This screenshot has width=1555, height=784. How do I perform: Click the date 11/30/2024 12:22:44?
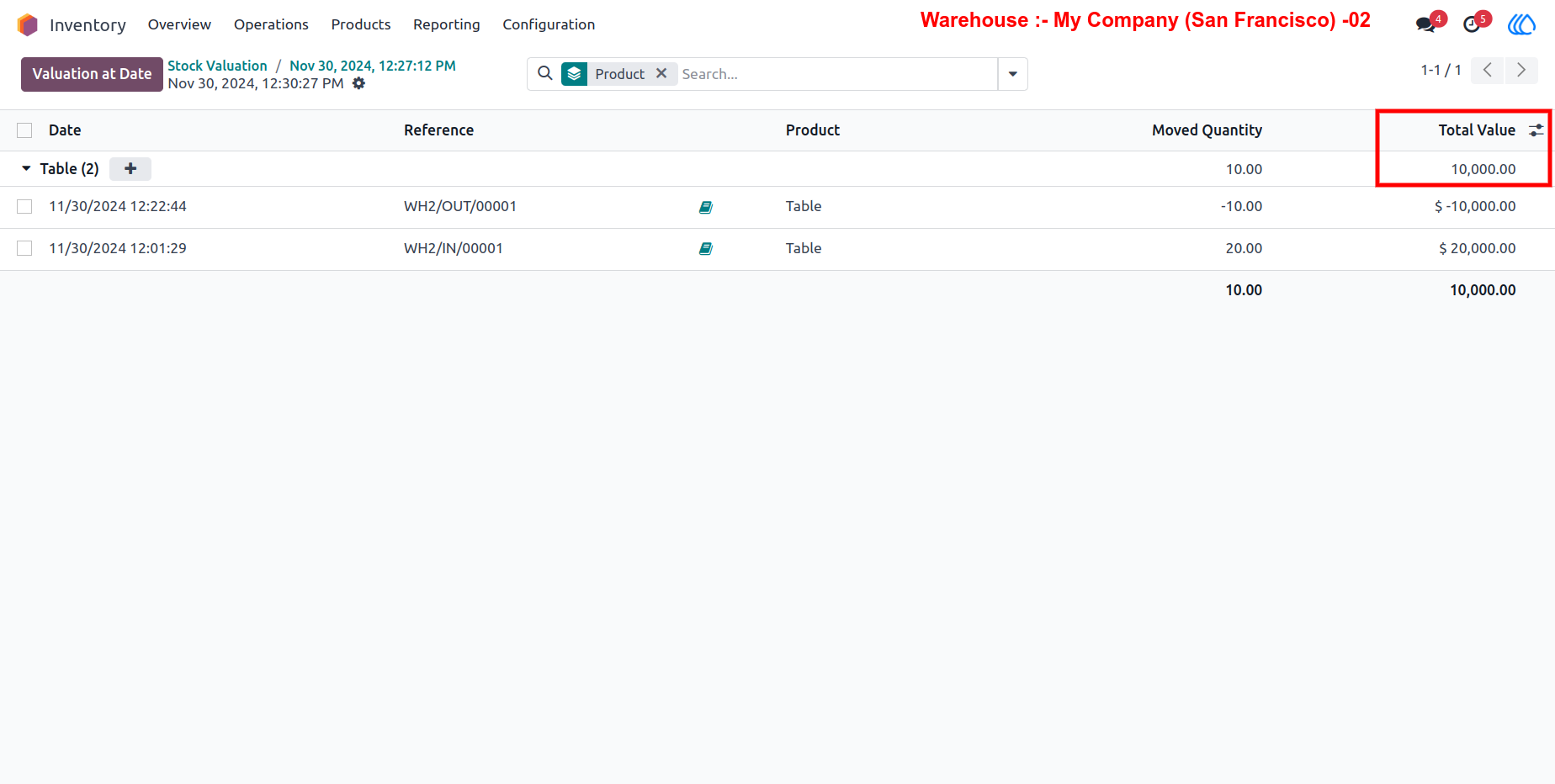click(118, 207)
